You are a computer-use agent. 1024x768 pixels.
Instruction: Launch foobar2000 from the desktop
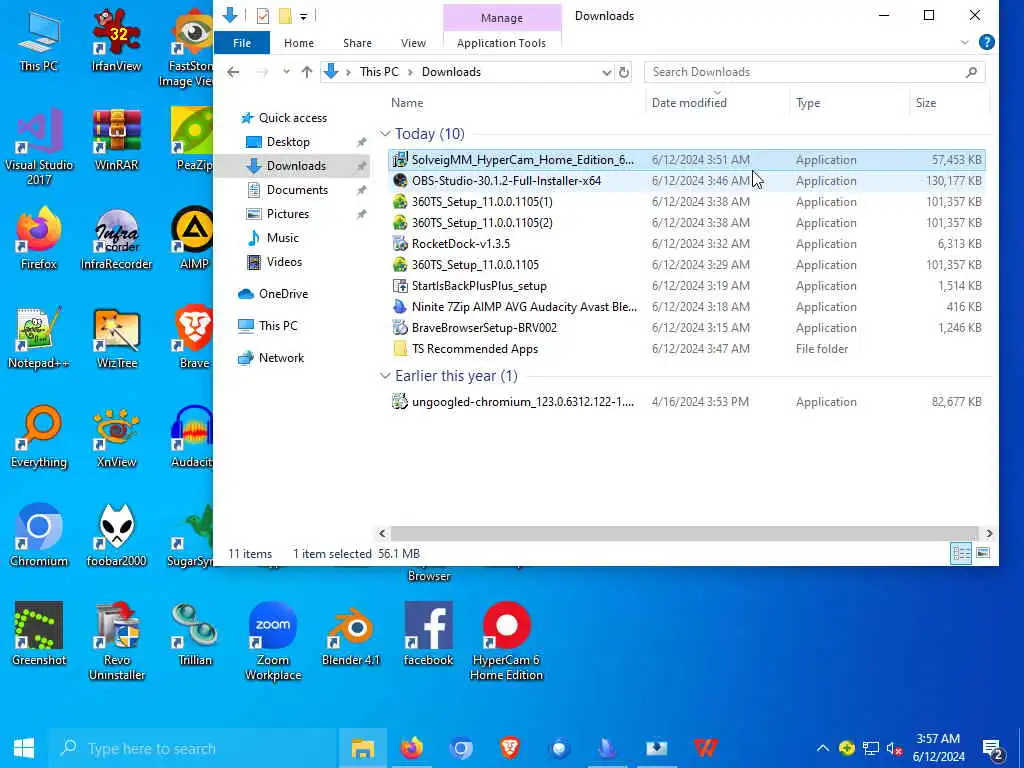(x=116, y=536)
